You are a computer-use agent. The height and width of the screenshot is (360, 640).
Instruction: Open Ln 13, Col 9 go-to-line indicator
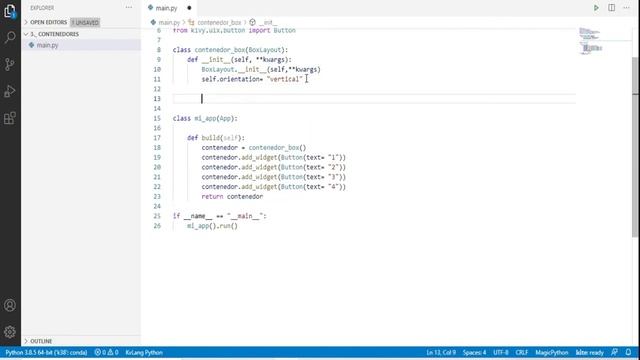[x=441, y=352]
